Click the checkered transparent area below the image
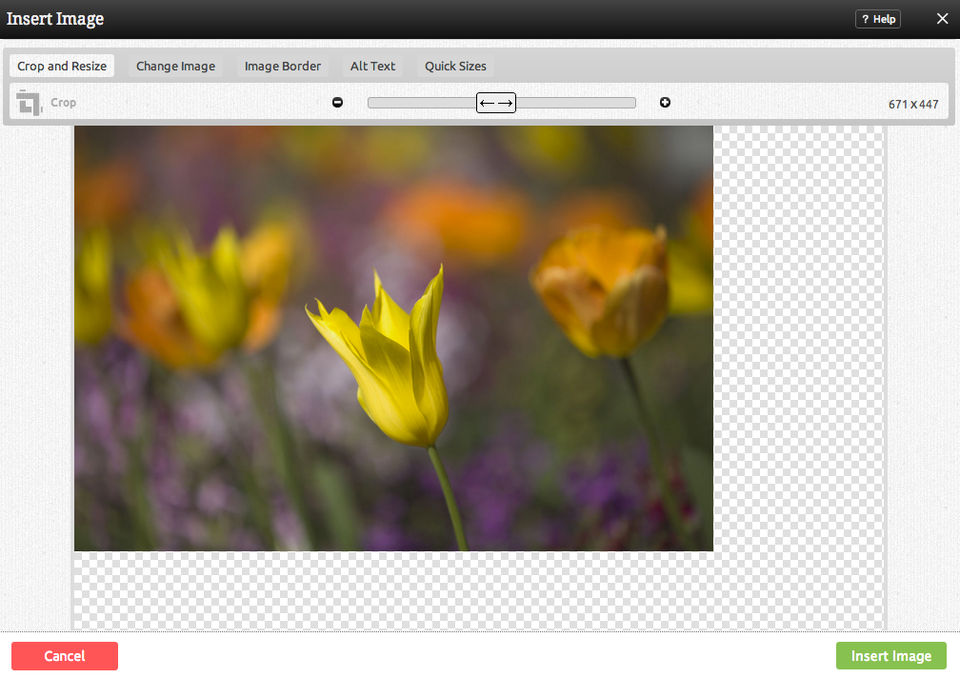 (400, 590)
